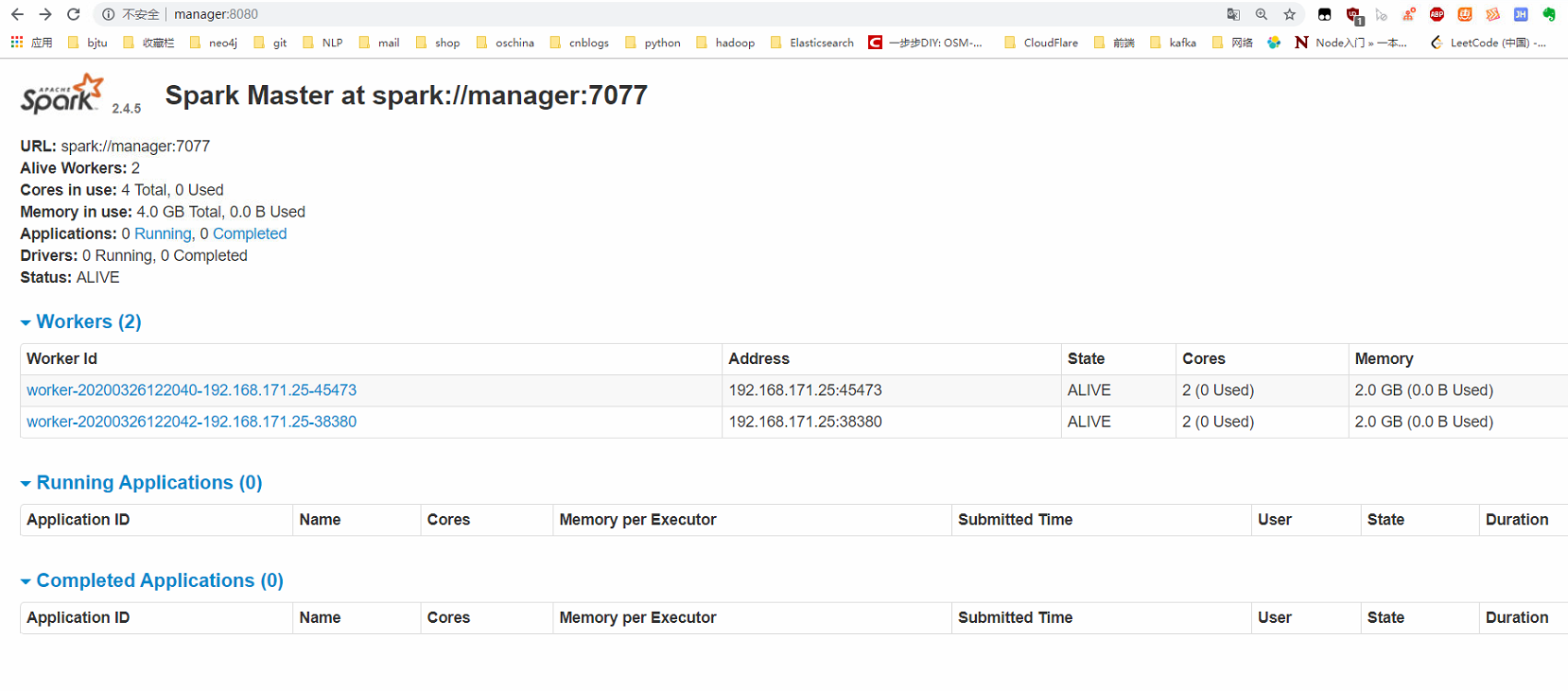
Task: Click the gray cursor-blocked extension icon
Action: (x=1382, y=14)
